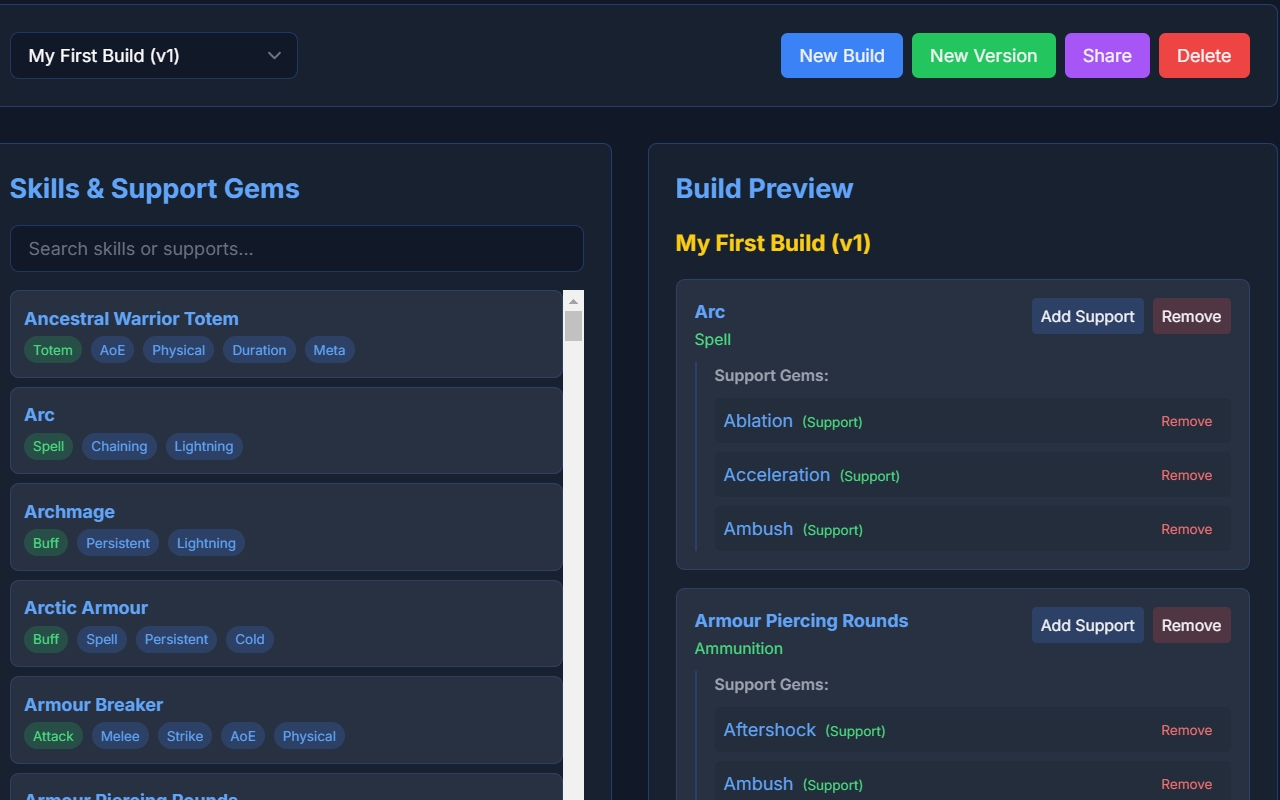Screen dimensions: 1280x800
Task: Click the skills list scrollbar thumb
Action: click(x=574, y=326)
